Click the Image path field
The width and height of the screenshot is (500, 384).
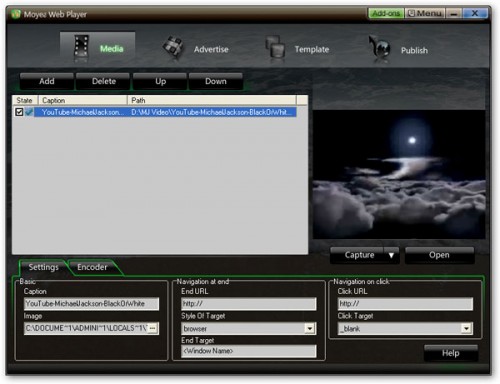tap(86, 328)
